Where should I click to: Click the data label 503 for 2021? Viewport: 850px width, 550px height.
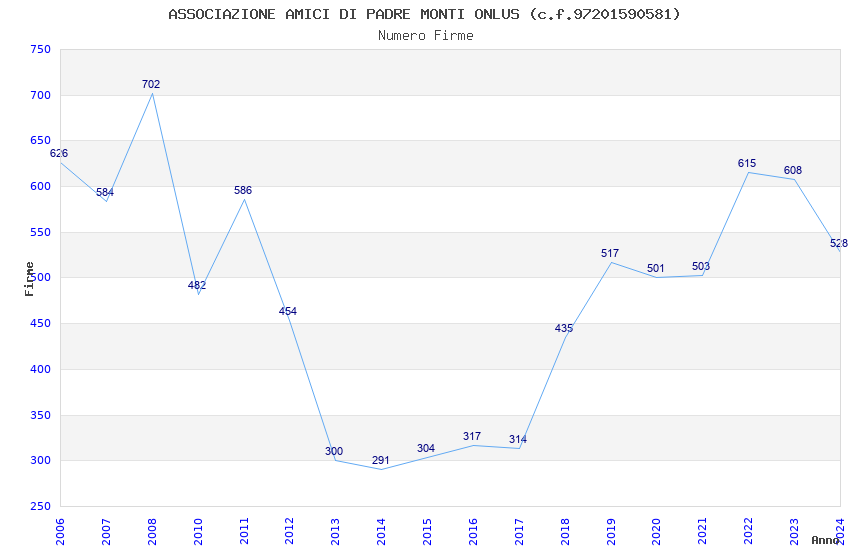[701, 266]
